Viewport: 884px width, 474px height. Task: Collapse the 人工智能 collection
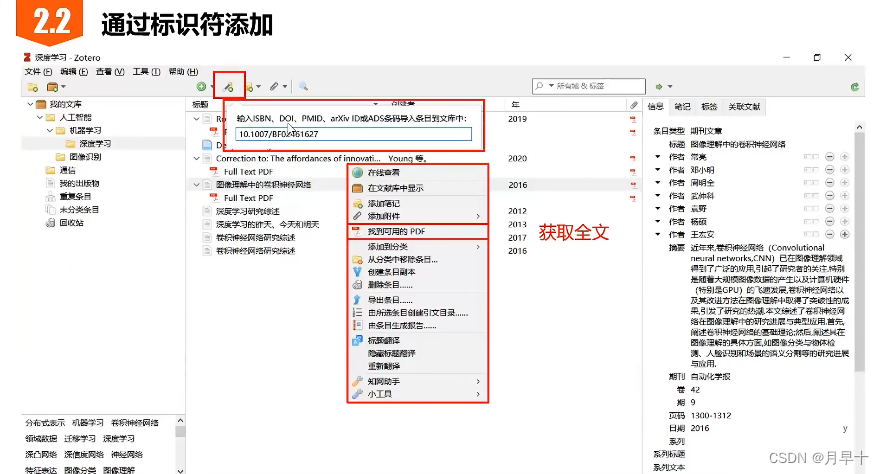coord(40,117)
